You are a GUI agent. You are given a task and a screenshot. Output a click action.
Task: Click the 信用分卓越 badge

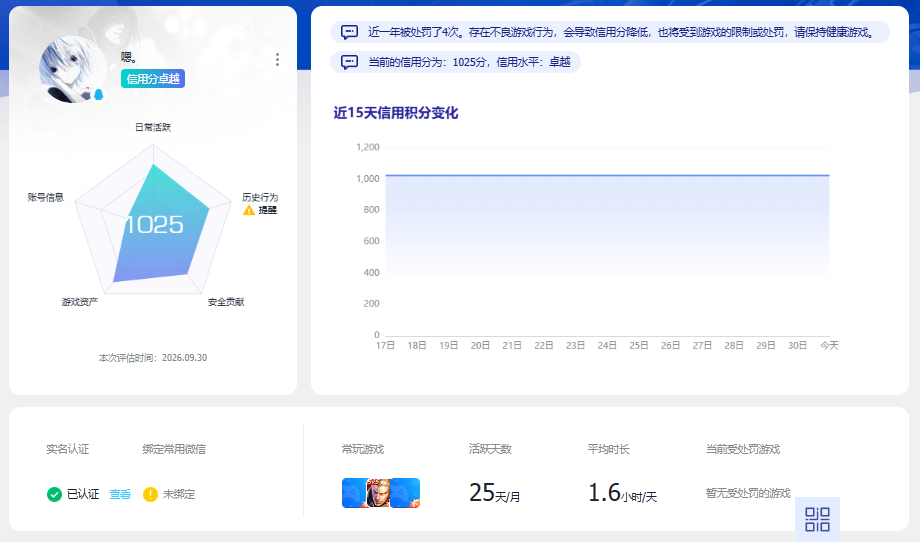tap(153, 79)
